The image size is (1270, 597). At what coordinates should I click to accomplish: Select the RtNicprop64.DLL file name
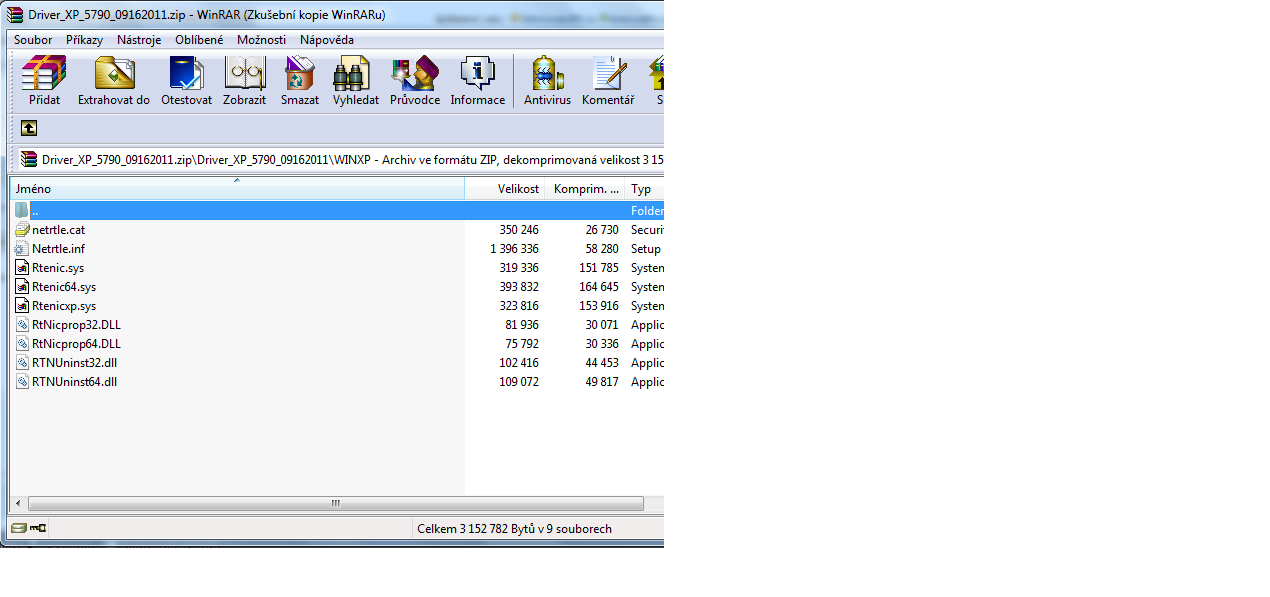(76, 344)
